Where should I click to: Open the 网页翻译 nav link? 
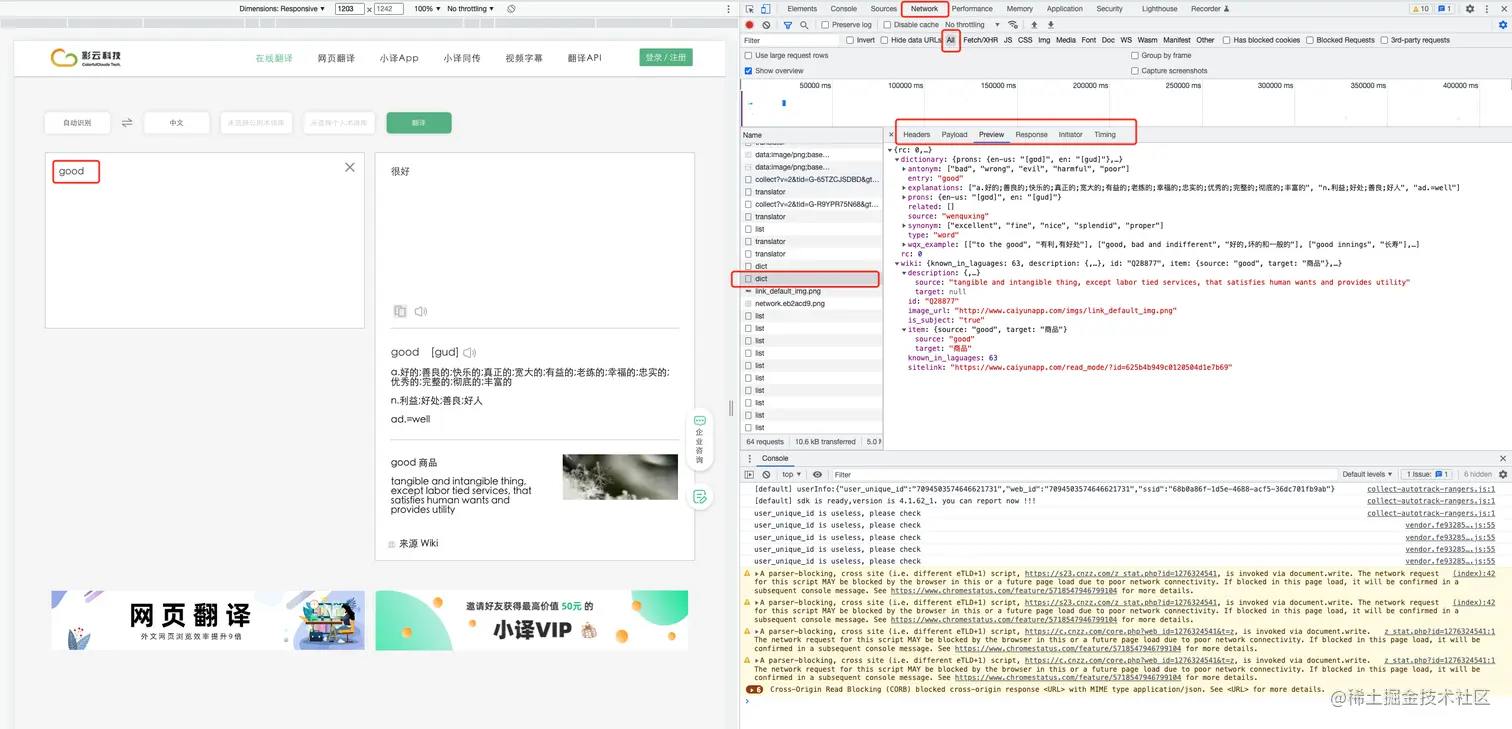336,58
